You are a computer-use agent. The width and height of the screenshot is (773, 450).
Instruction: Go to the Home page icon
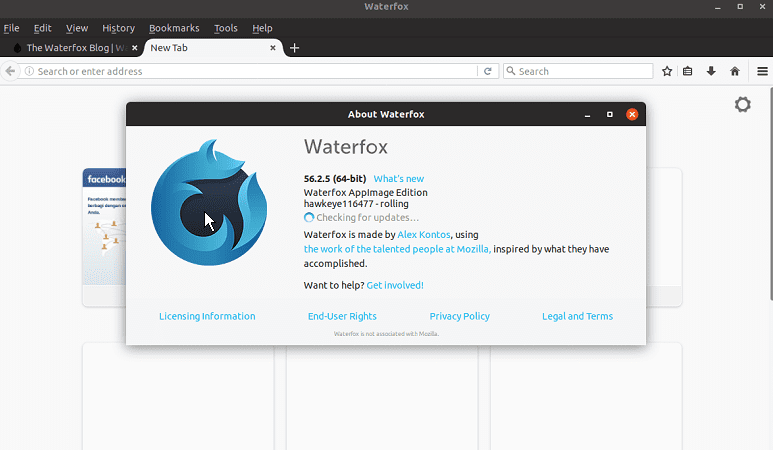735,71
